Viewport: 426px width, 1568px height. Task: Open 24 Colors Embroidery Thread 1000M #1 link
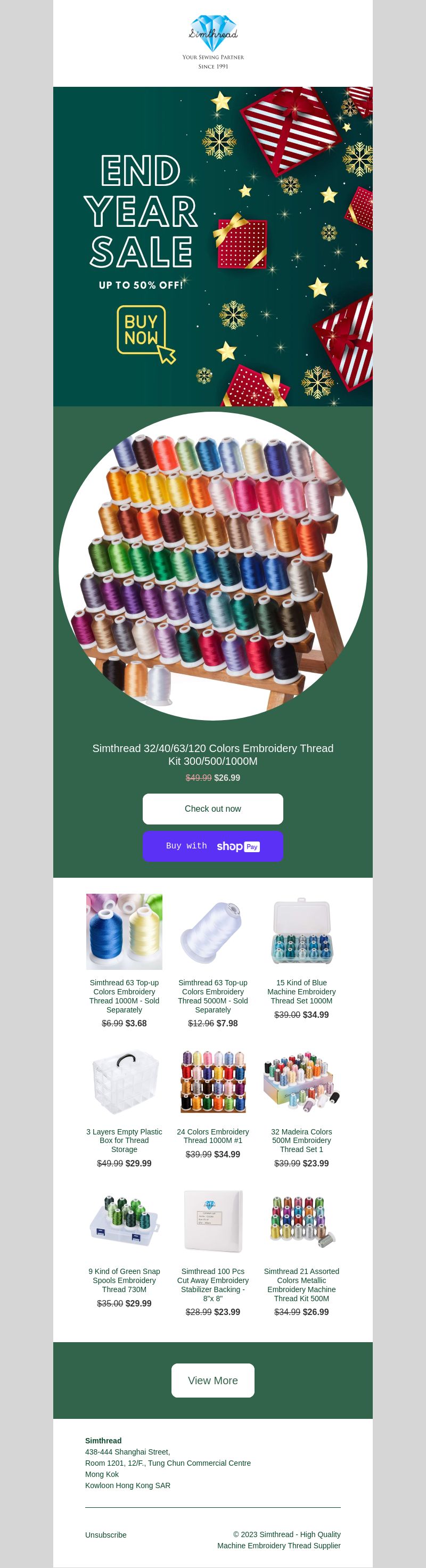(213, 1136)
